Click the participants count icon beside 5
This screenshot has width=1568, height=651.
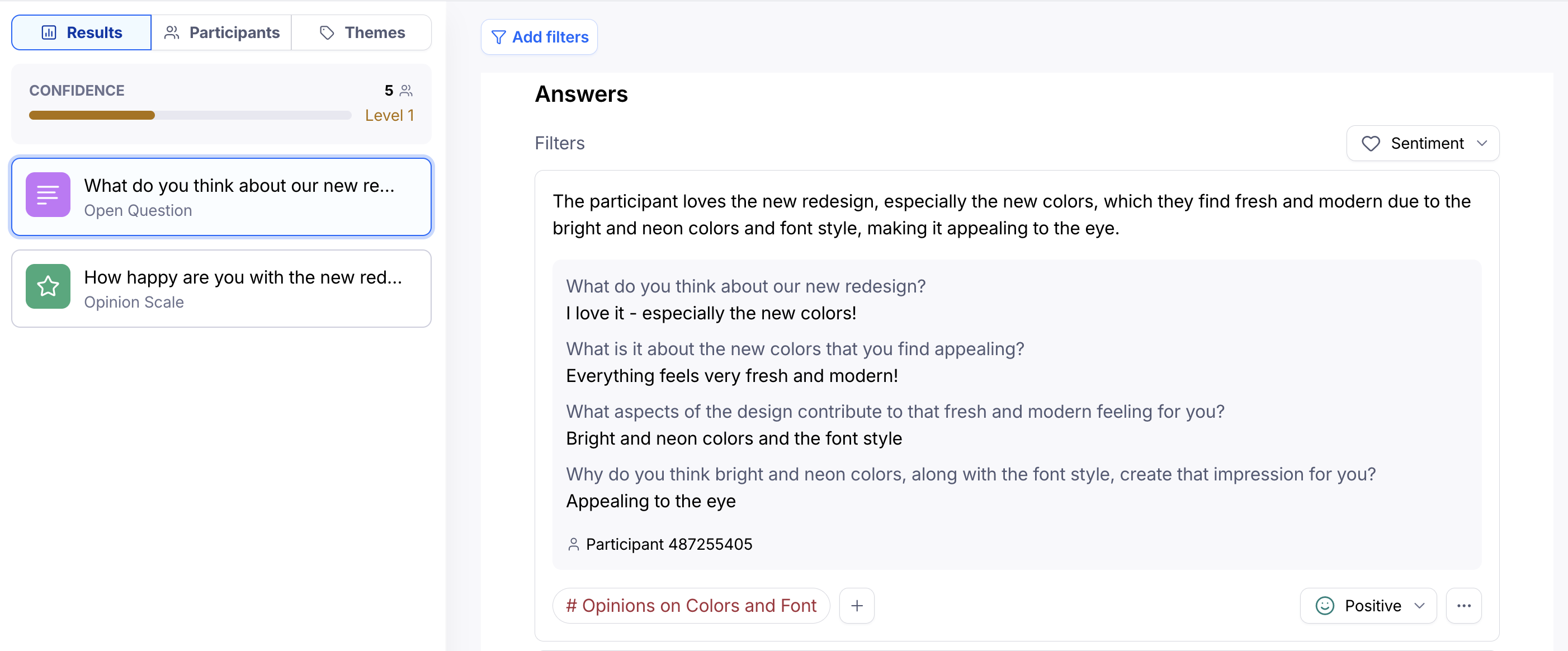click(x=406, y=91)
